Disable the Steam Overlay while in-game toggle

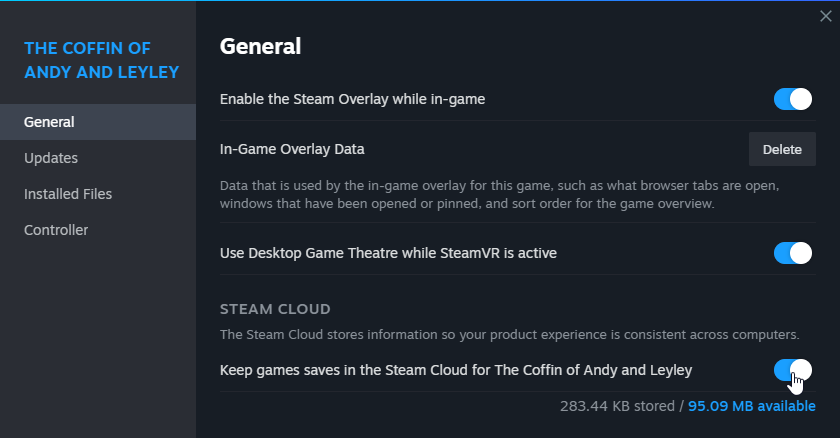click(x=793, y=99)
